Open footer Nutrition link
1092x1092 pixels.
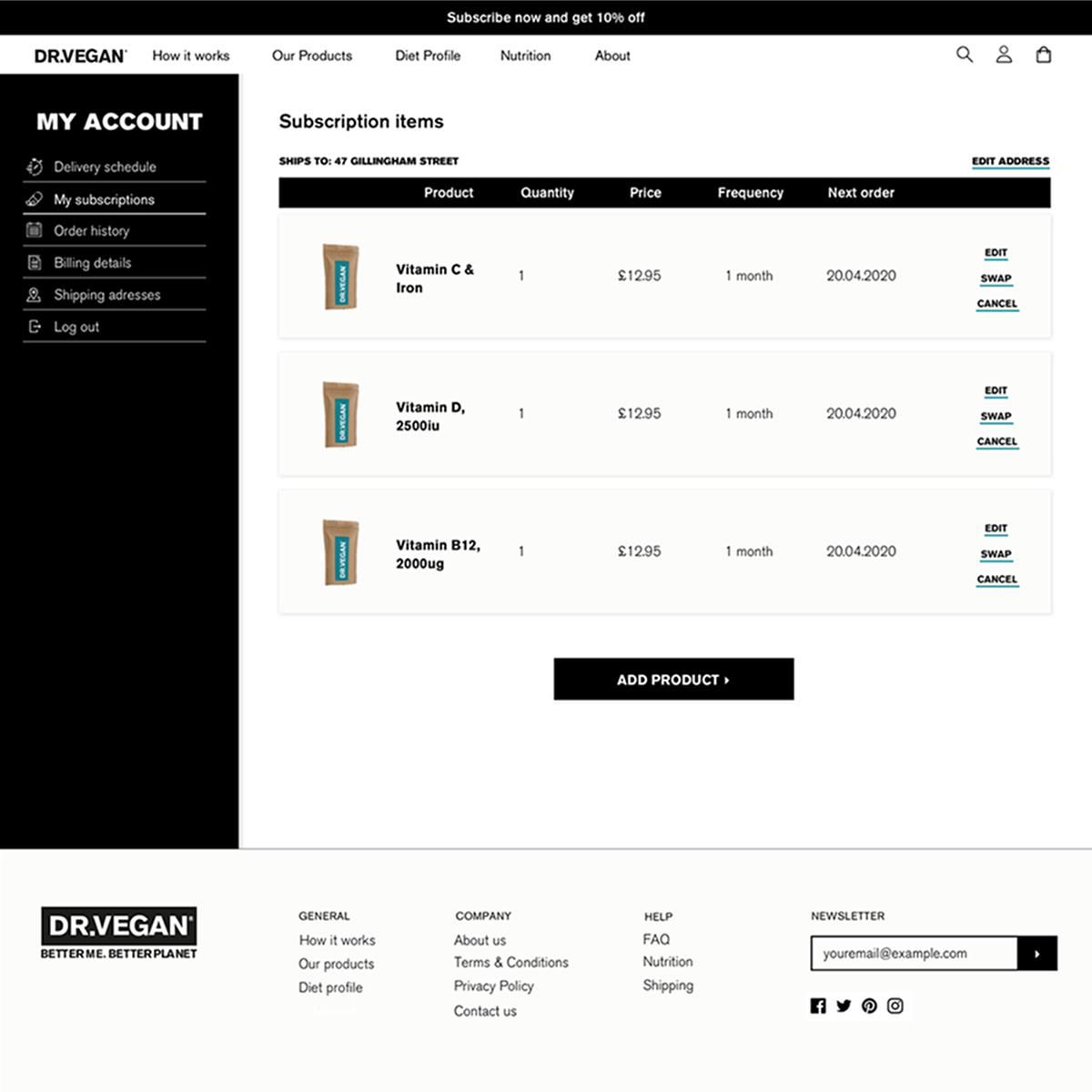coord(668,961)
